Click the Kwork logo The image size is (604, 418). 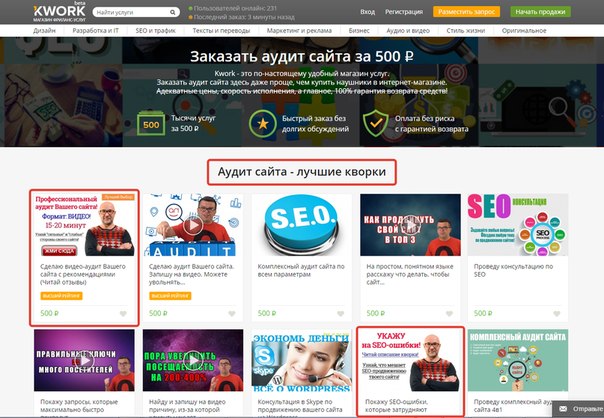click(60, 12)
